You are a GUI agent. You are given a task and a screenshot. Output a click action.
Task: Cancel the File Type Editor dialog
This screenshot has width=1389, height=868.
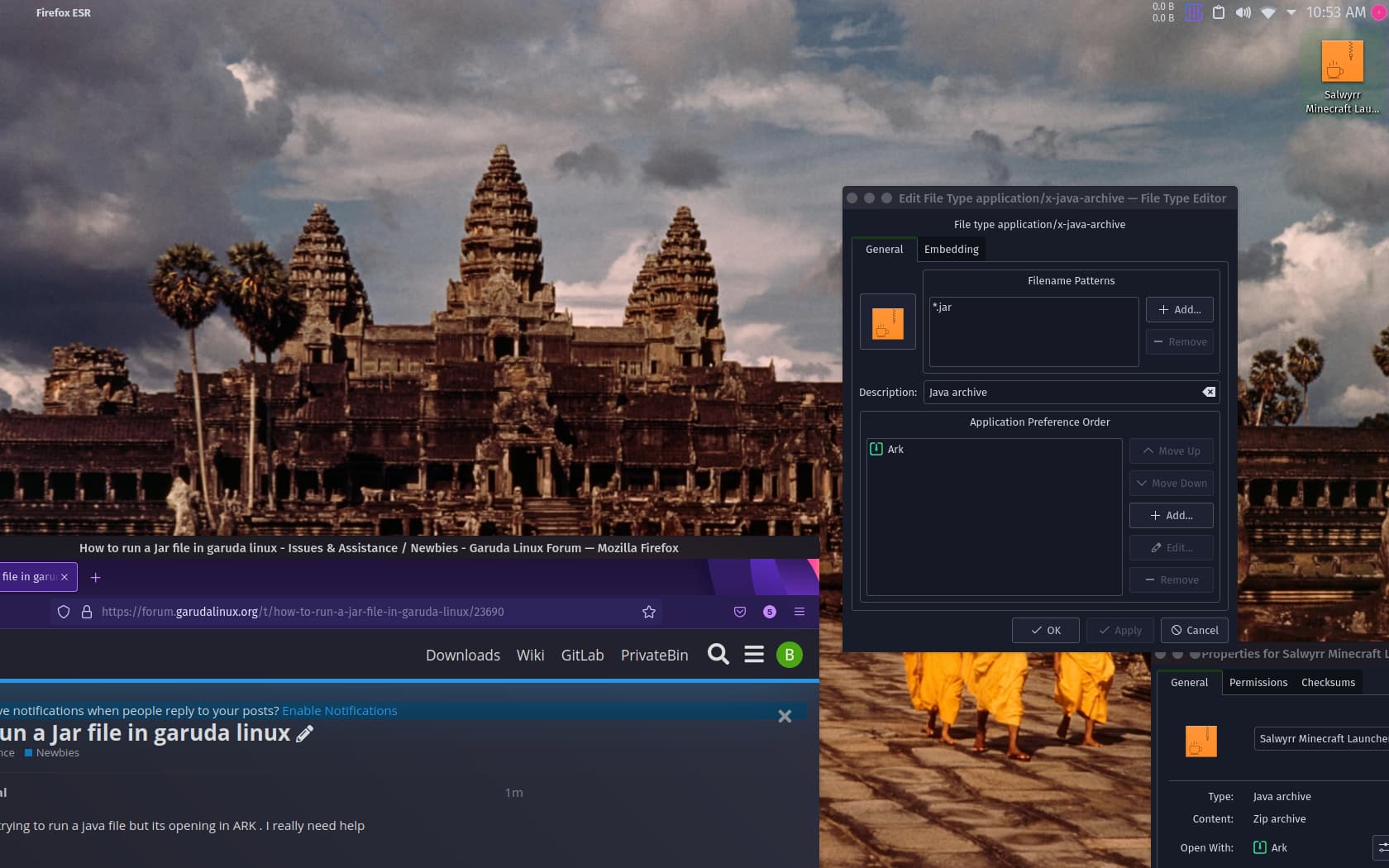[x=1195, y=630]
